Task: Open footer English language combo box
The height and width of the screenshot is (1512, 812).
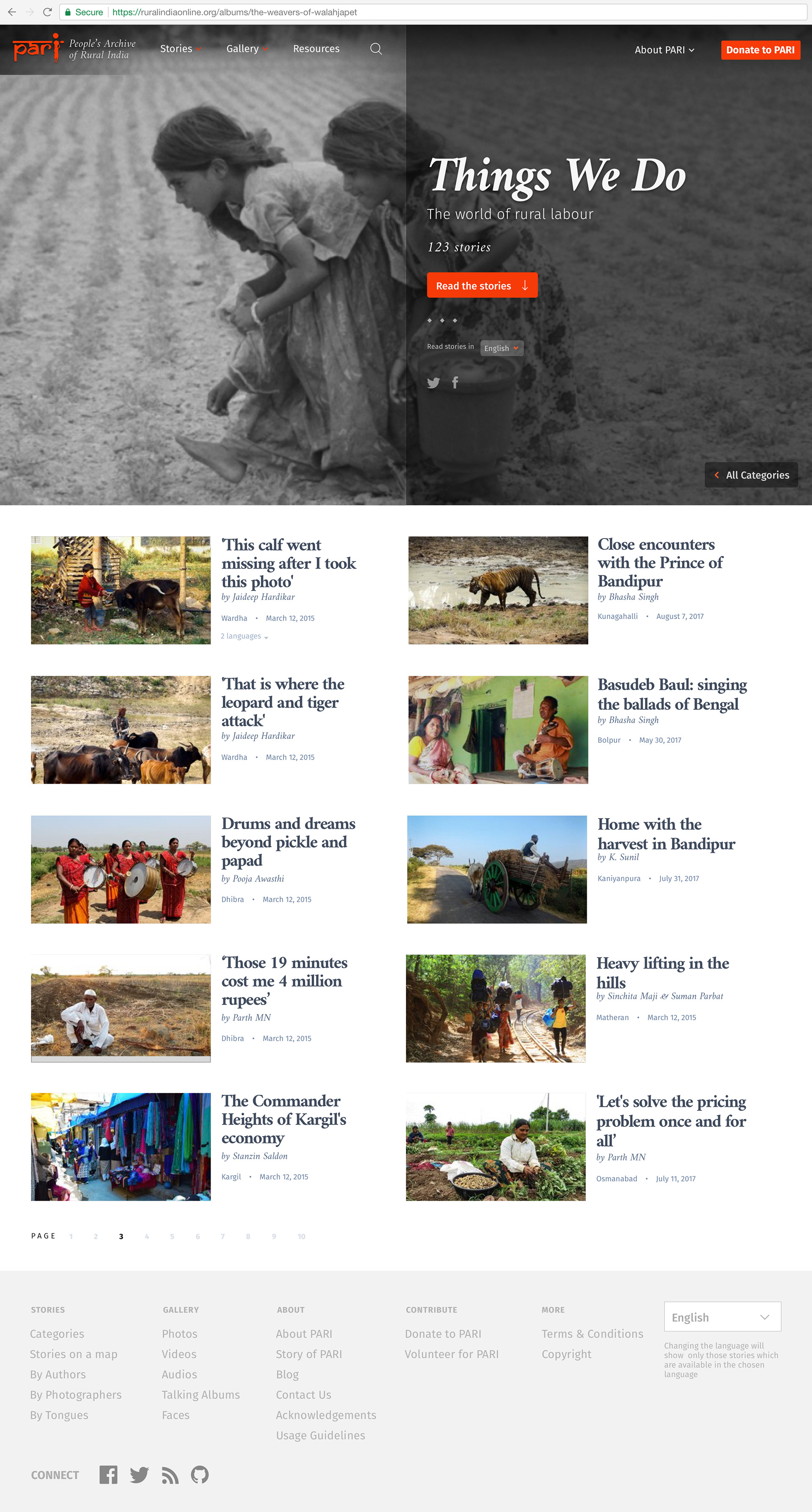Action: (722, 1317)
